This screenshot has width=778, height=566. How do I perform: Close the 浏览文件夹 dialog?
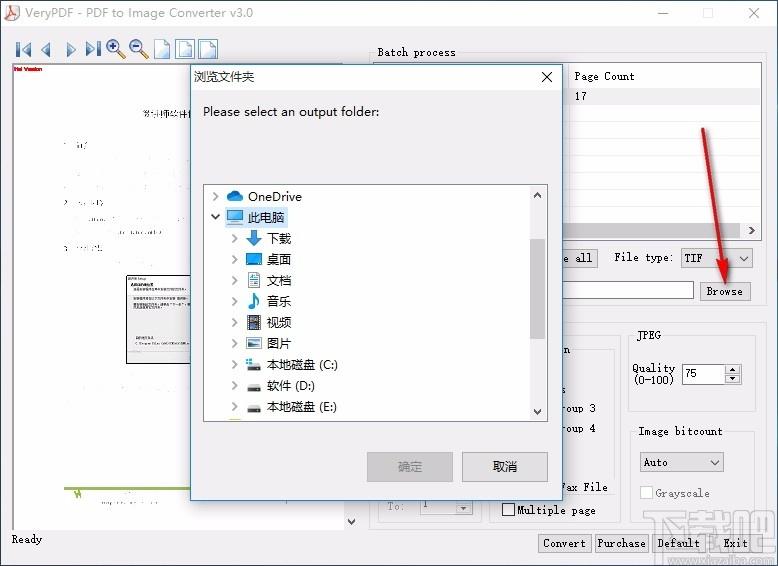pos(547,77)
